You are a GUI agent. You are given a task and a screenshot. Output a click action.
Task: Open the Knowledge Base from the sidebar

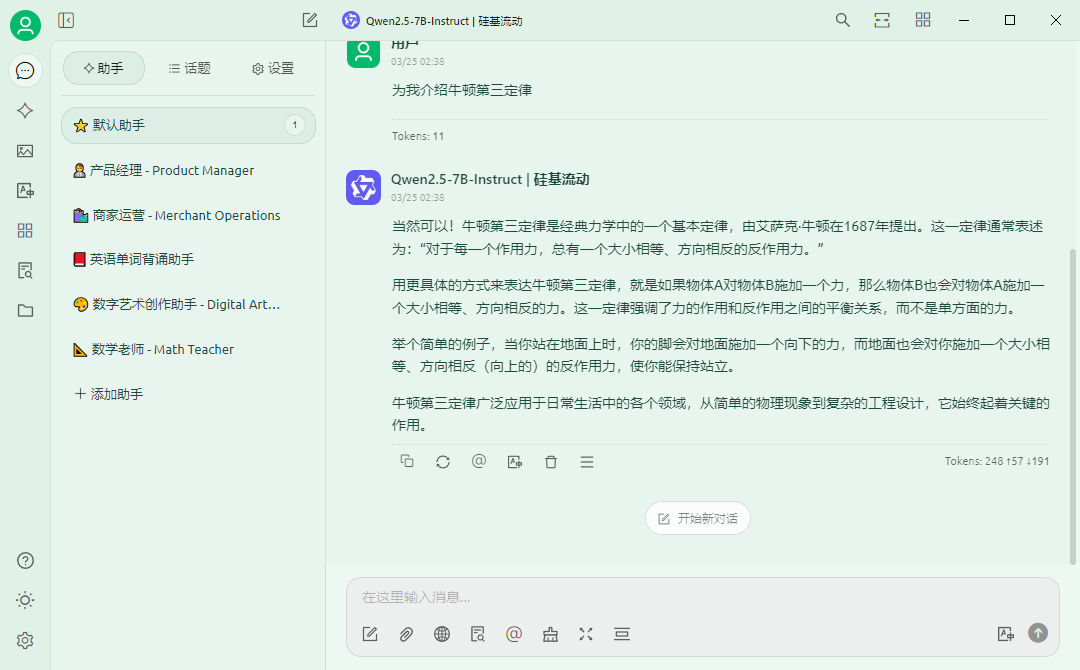(x=25, y=270)
